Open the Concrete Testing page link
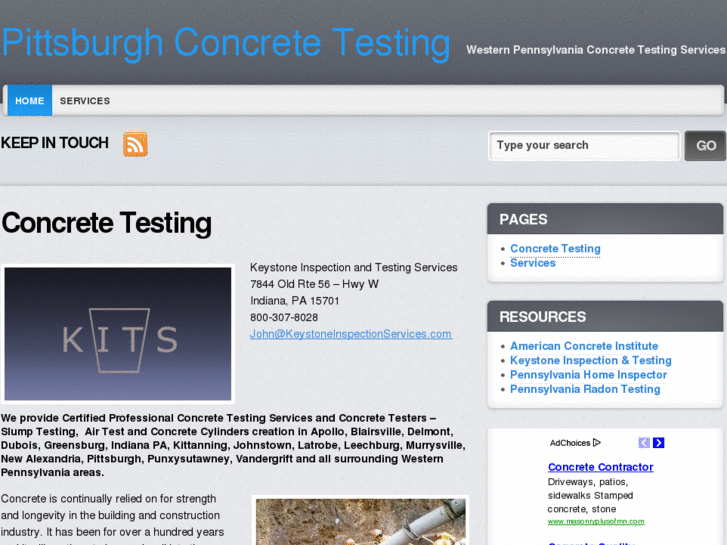 555,249
